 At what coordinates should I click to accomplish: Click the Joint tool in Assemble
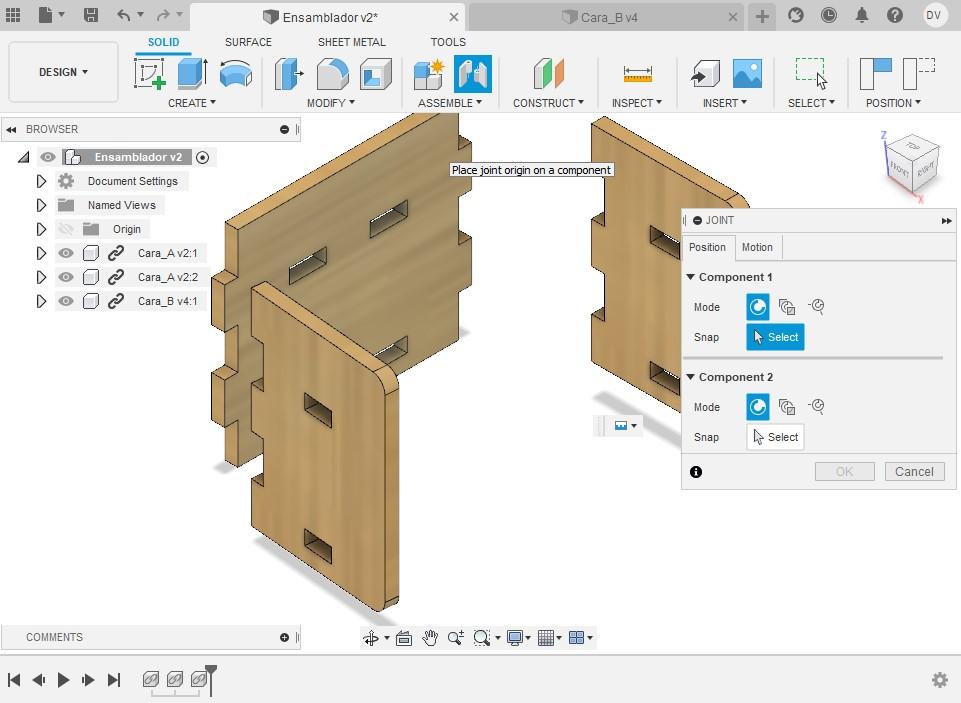click(x=473, y=74)
